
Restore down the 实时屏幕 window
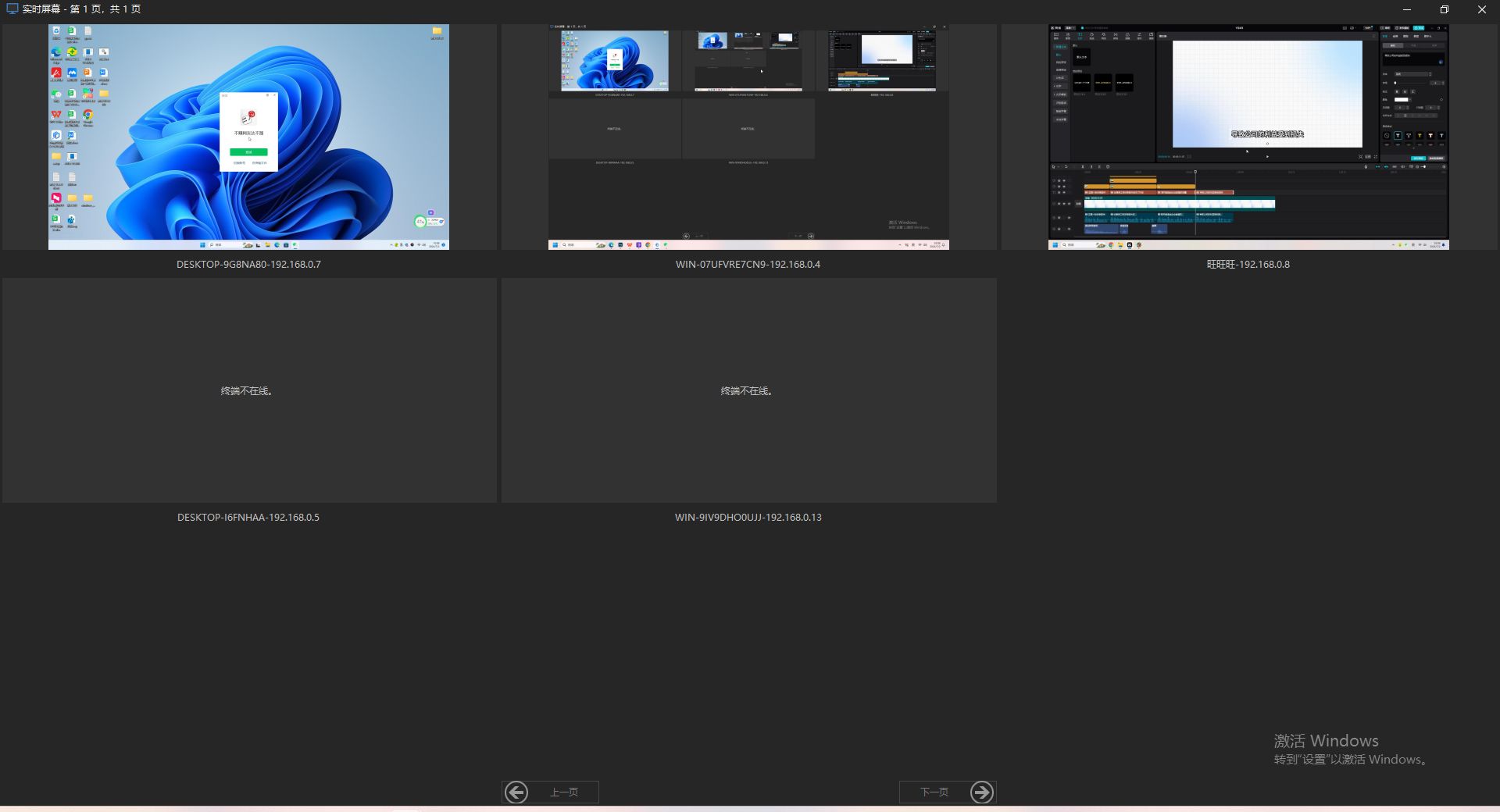(1445, 9)
